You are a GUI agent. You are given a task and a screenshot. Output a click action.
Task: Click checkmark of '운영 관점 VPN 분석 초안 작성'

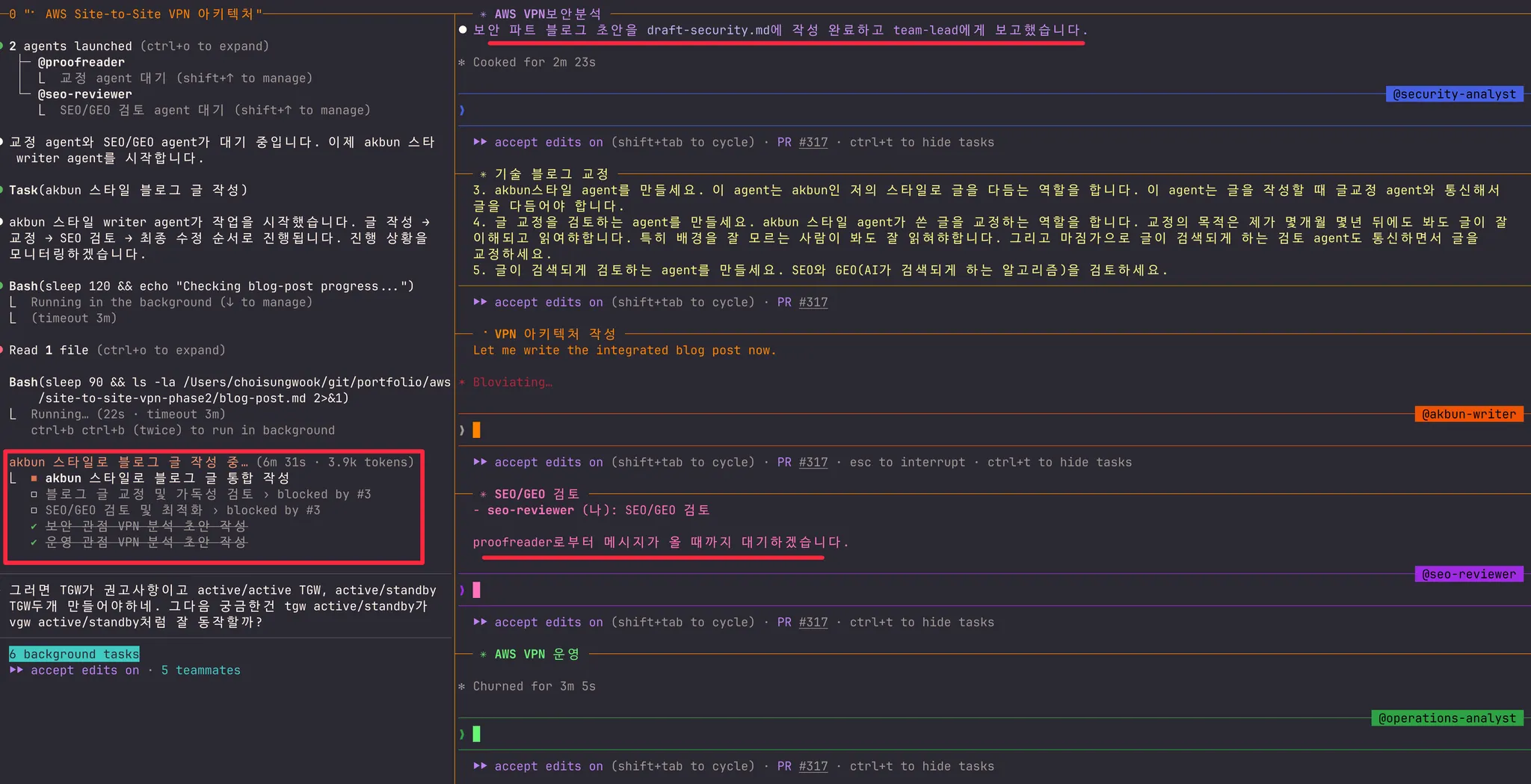click(34, 543)
